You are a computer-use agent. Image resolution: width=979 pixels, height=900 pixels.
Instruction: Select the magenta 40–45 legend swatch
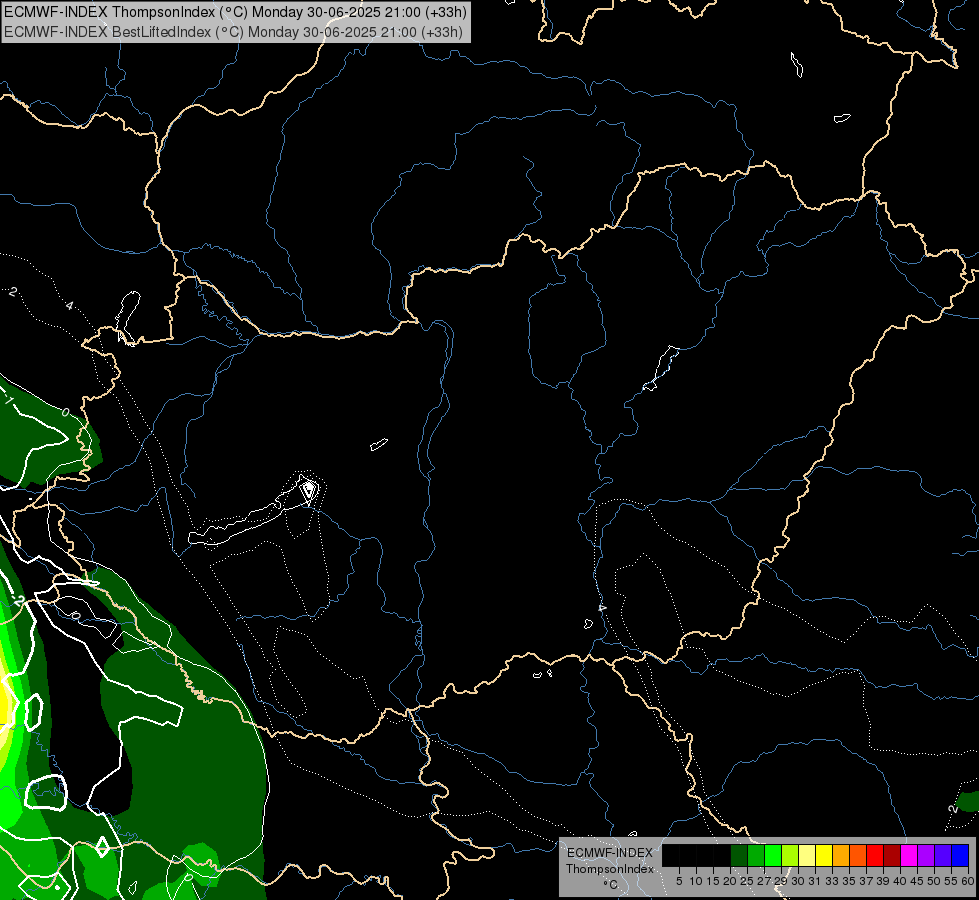click(909, 855)
